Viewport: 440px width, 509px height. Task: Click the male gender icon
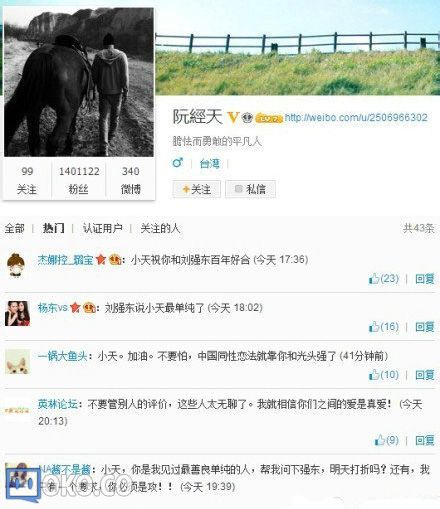[x=178, y=163]
